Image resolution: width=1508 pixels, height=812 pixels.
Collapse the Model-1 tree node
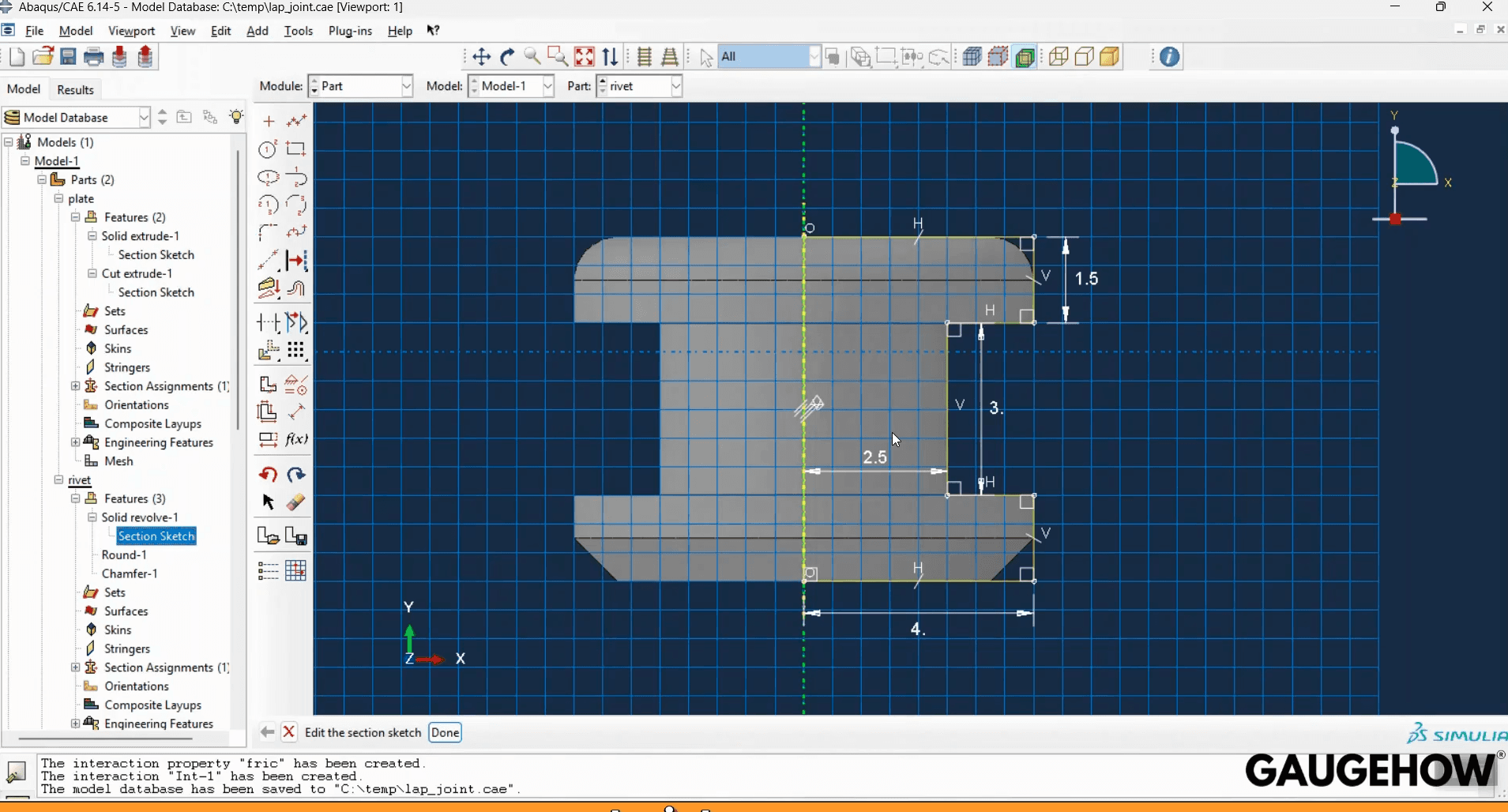(25, 161)
